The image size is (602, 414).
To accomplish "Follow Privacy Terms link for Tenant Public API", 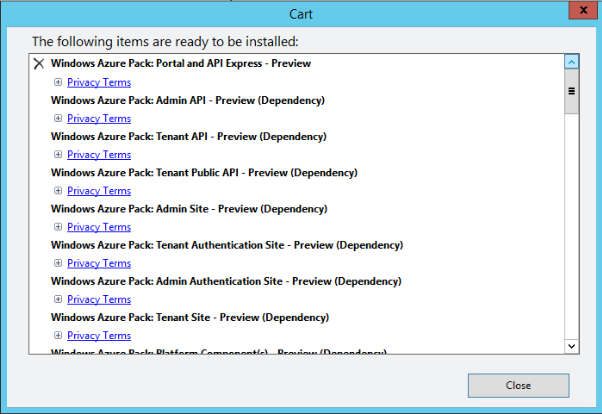I will (x=99, y=190).
